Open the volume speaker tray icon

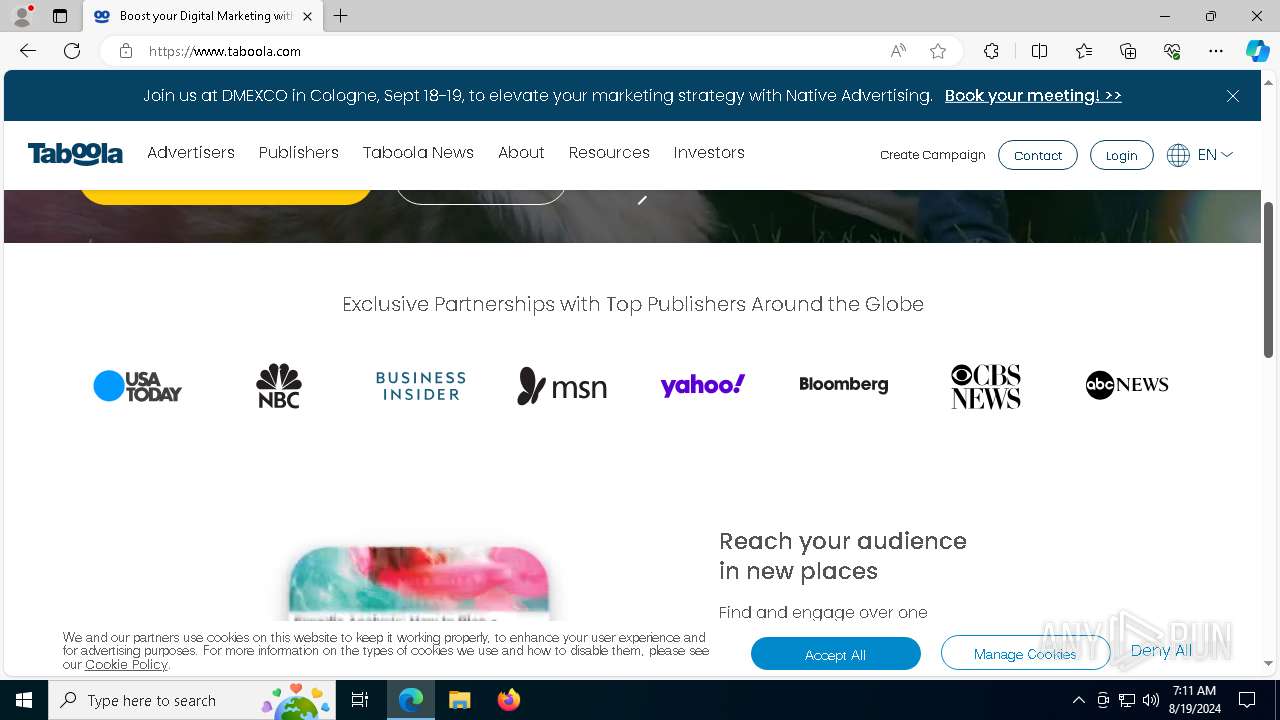[x=1151, y=700]
